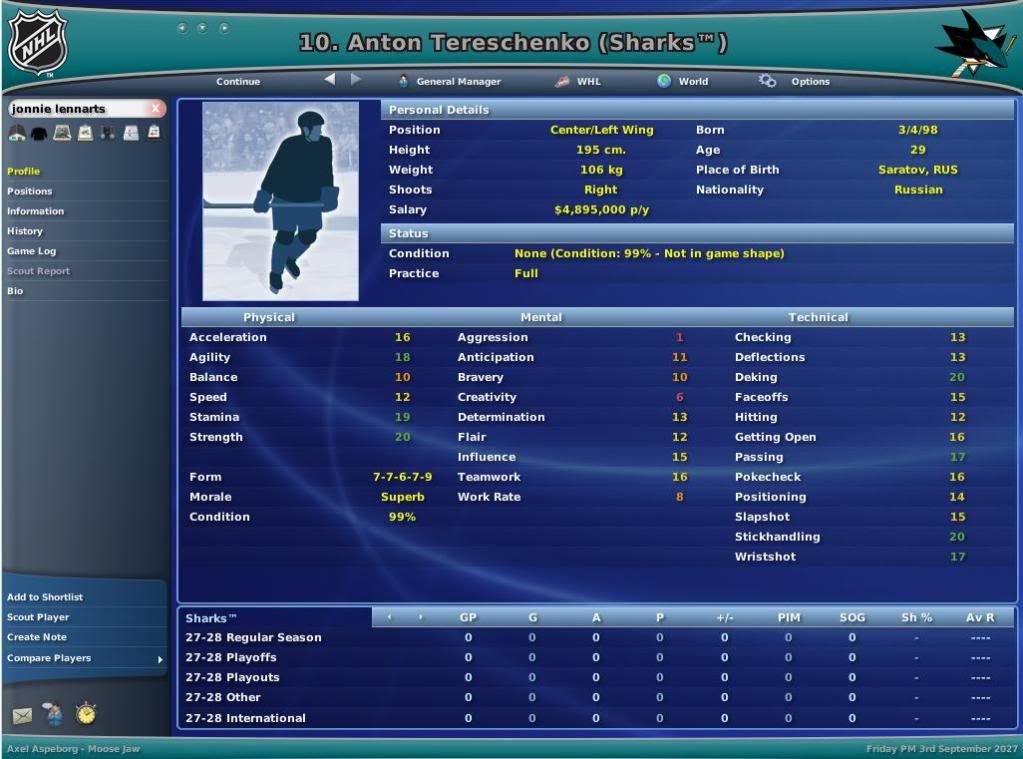Open the mail envelope icon
The height and width of the screenshot is (759, 1023).
coord(22,716)
